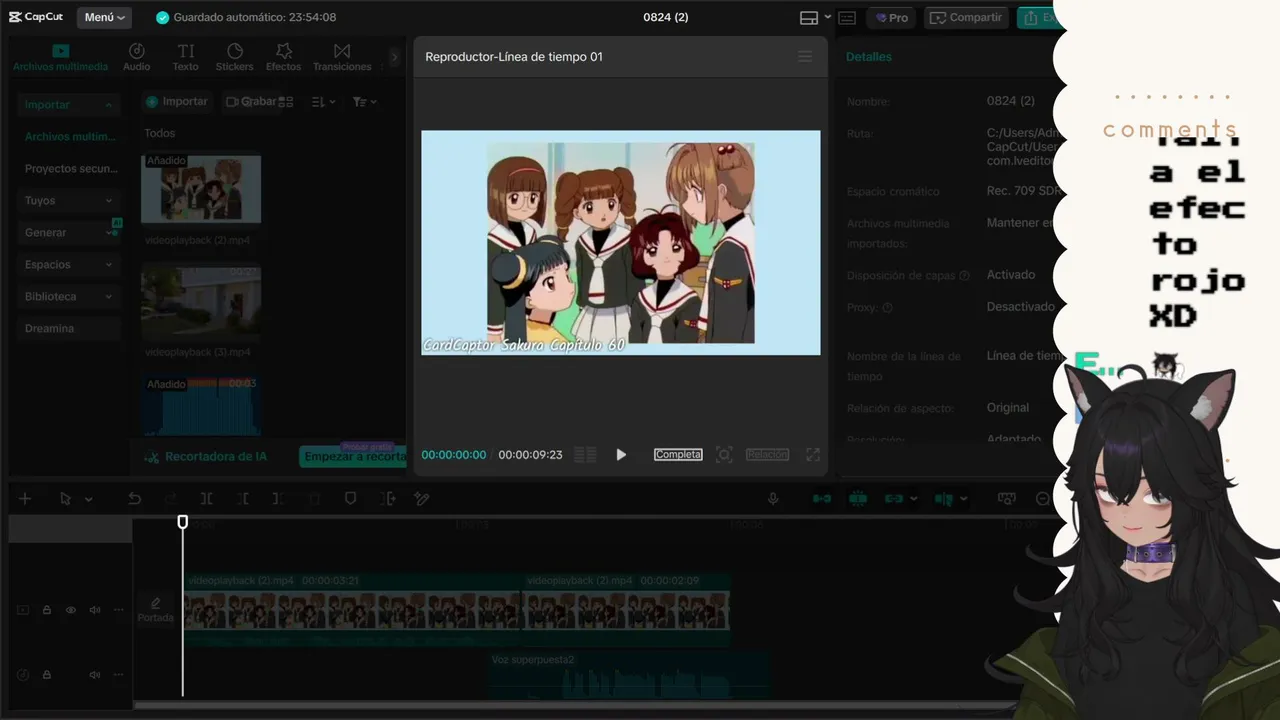Open Dreamina in the sidebar

69,328
